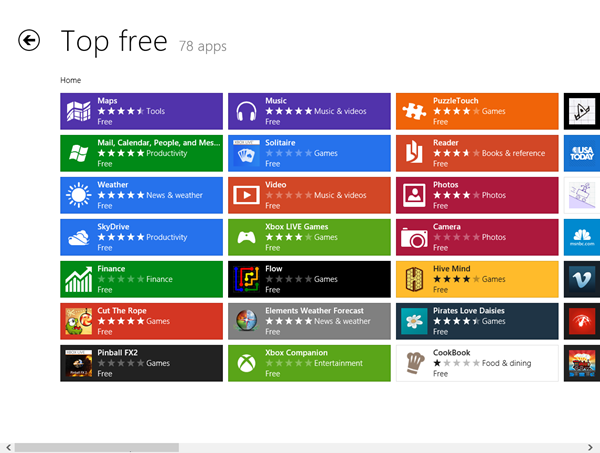
Task: Click the scrollbar right arrow
Action: tap(590, 447)
